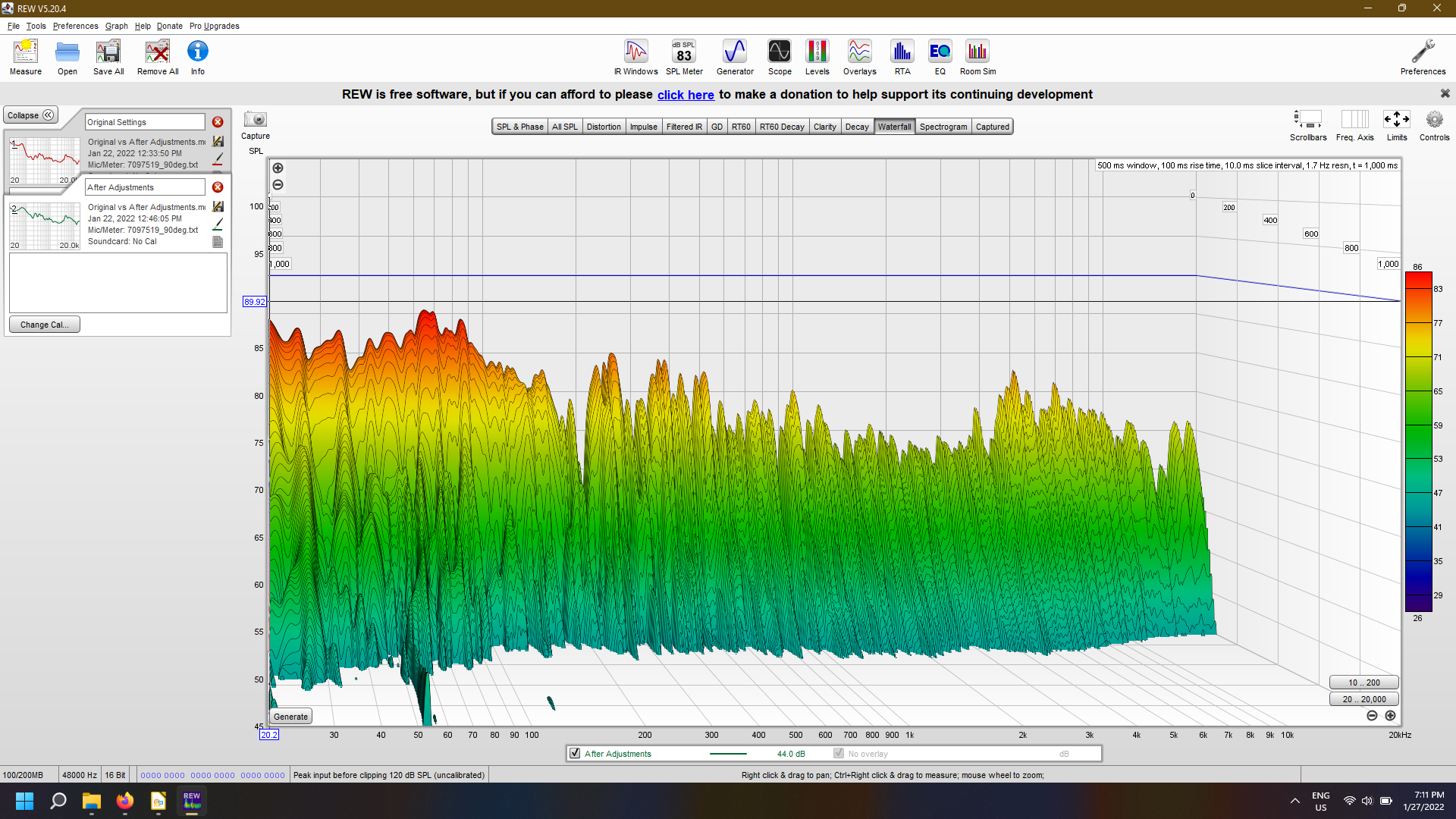Image resolution: width=1456 pixels, height=819 pixels.
Task: Switch to the Impulse tab
Action: coord(644,127)
